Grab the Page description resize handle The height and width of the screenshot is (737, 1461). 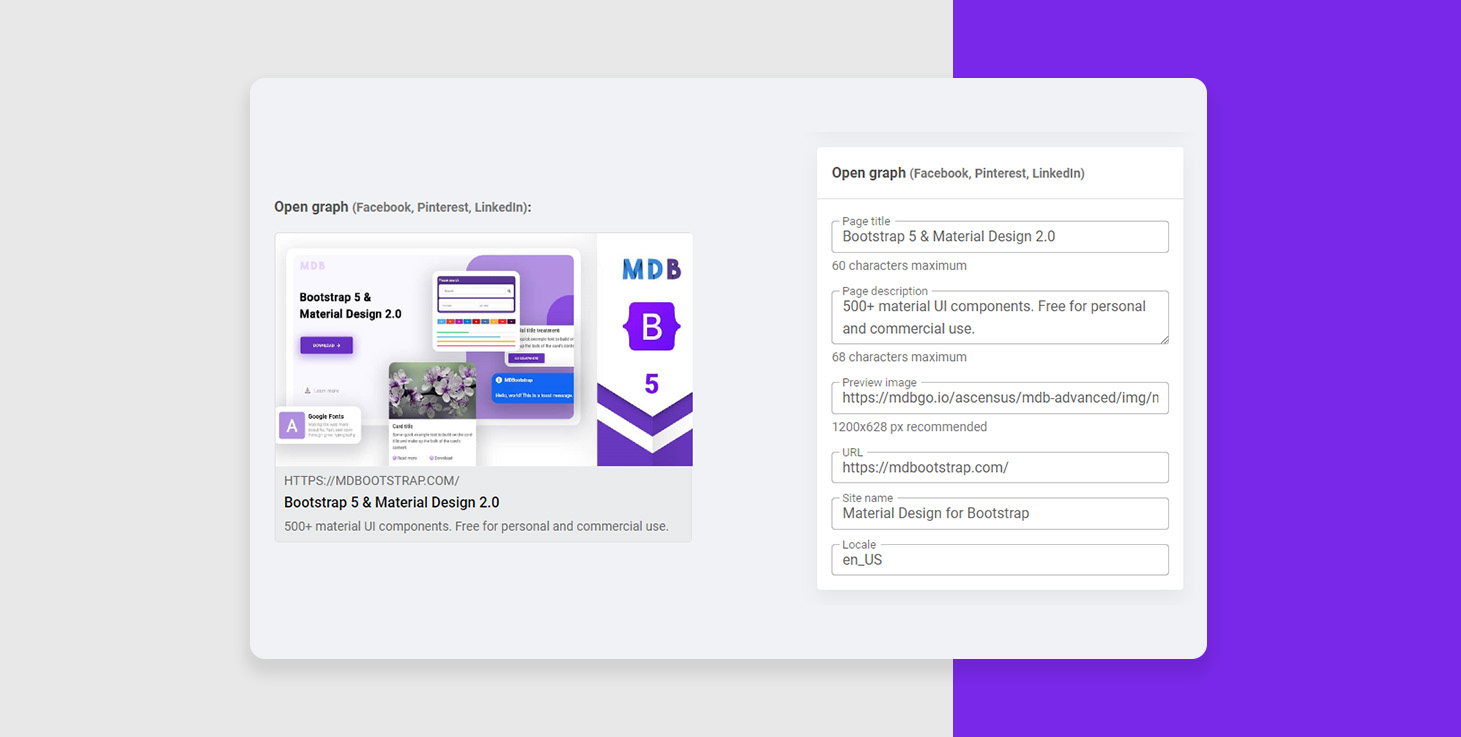[1163, 339]
